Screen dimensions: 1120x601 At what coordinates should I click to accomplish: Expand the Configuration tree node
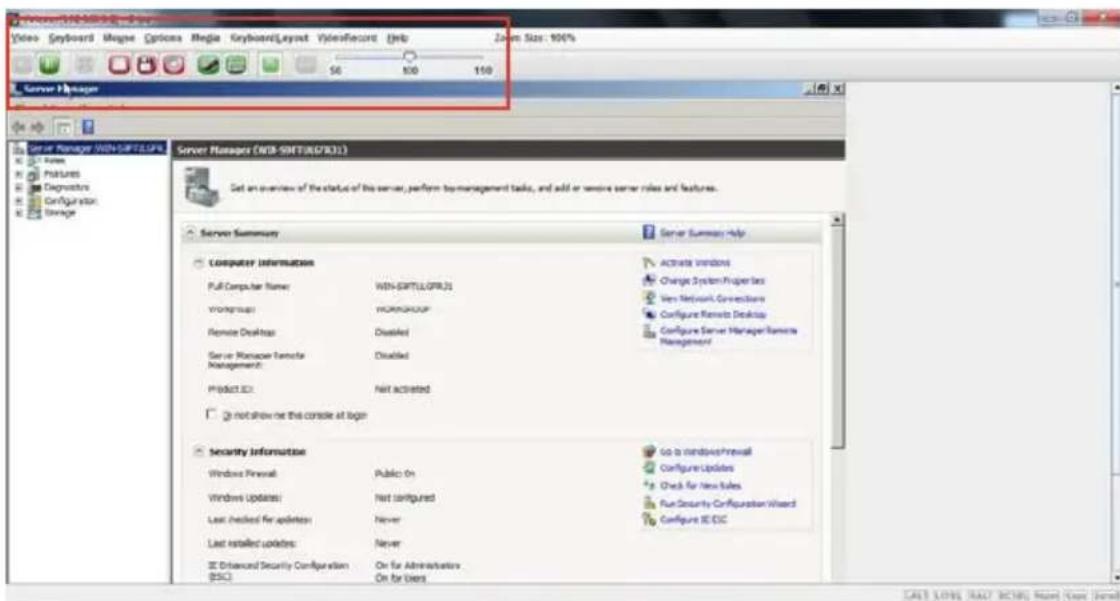[x=19, y=201]
